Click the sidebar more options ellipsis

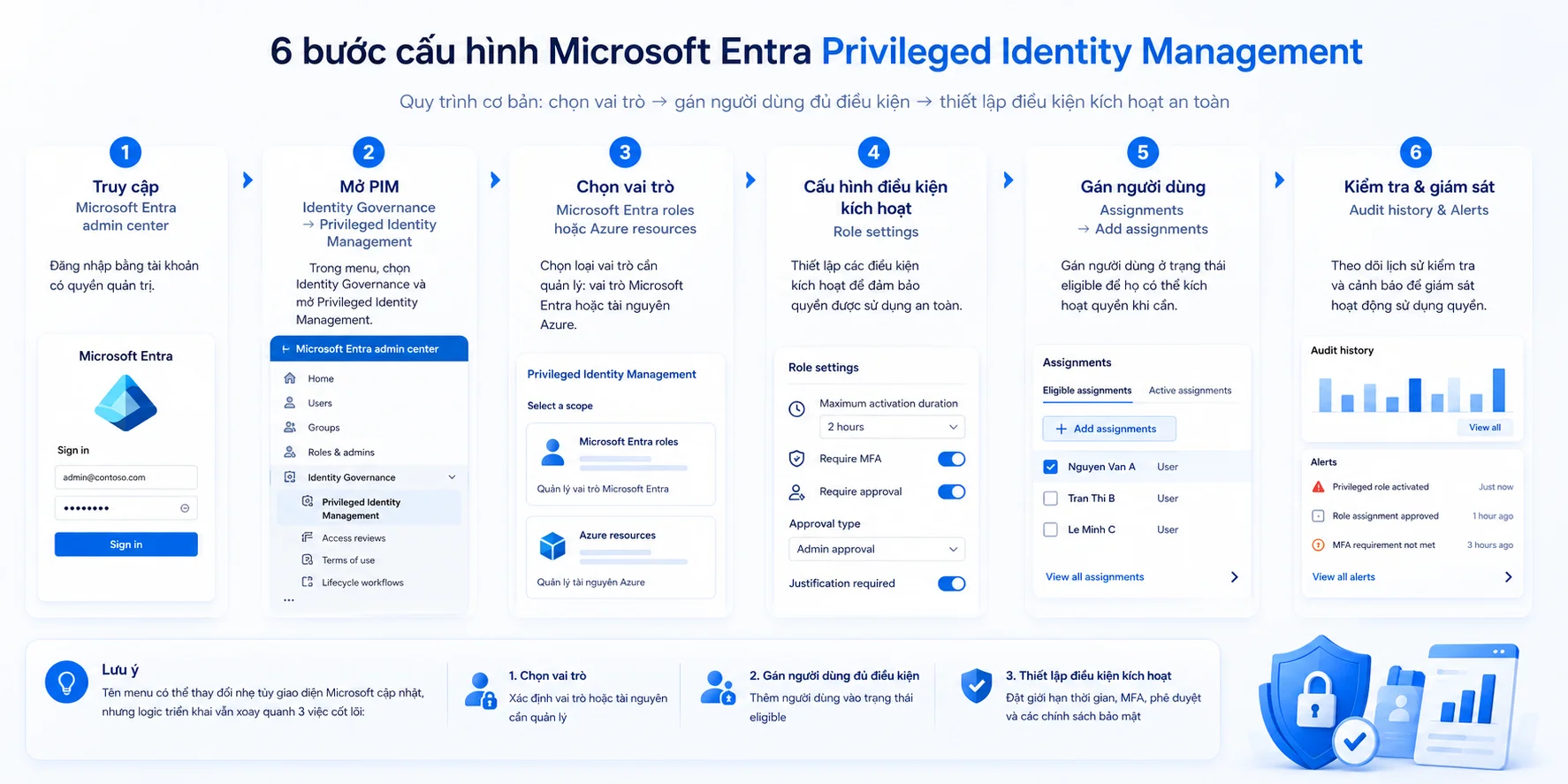(x=289, y=601)
